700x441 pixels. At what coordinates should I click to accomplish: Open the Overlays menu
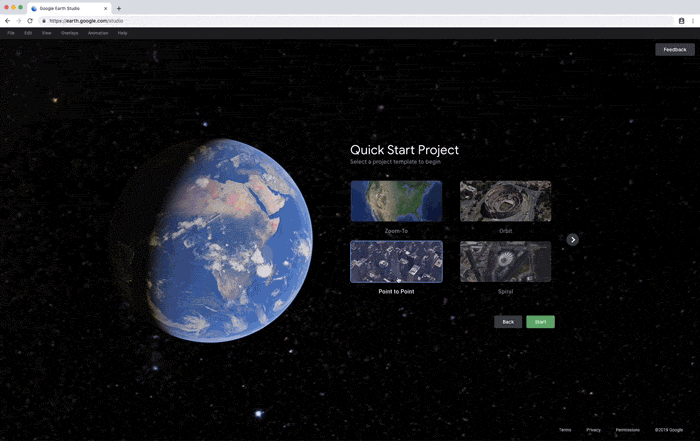[70, 33]
